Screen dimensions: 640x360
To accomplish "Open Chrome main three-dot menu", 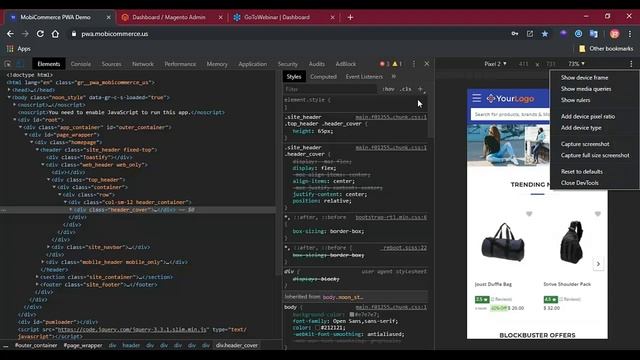I will tap(630, 34).
